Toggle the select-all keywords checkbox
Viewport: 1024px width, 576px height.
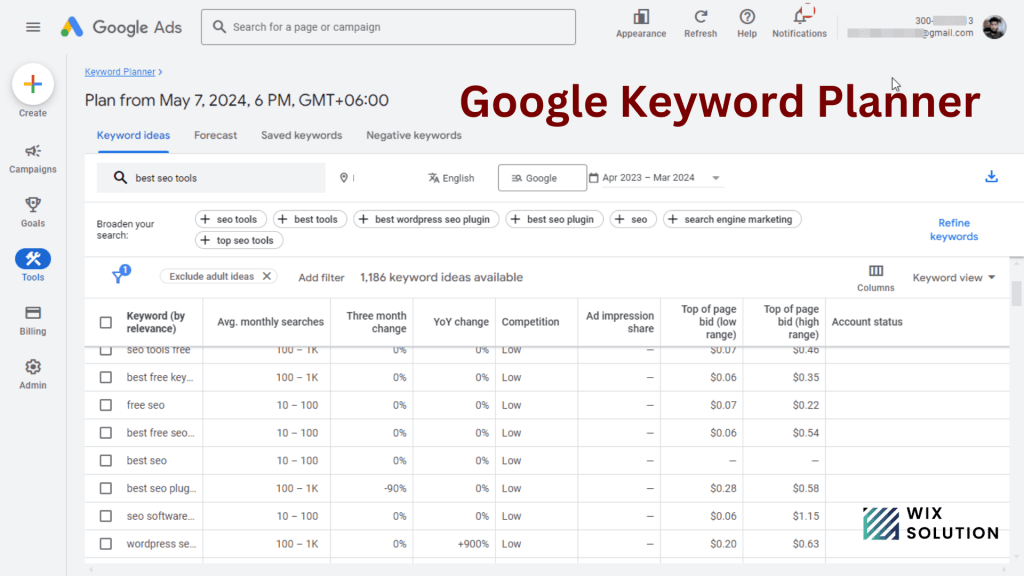pyautogui.click(x=106, y=322)
